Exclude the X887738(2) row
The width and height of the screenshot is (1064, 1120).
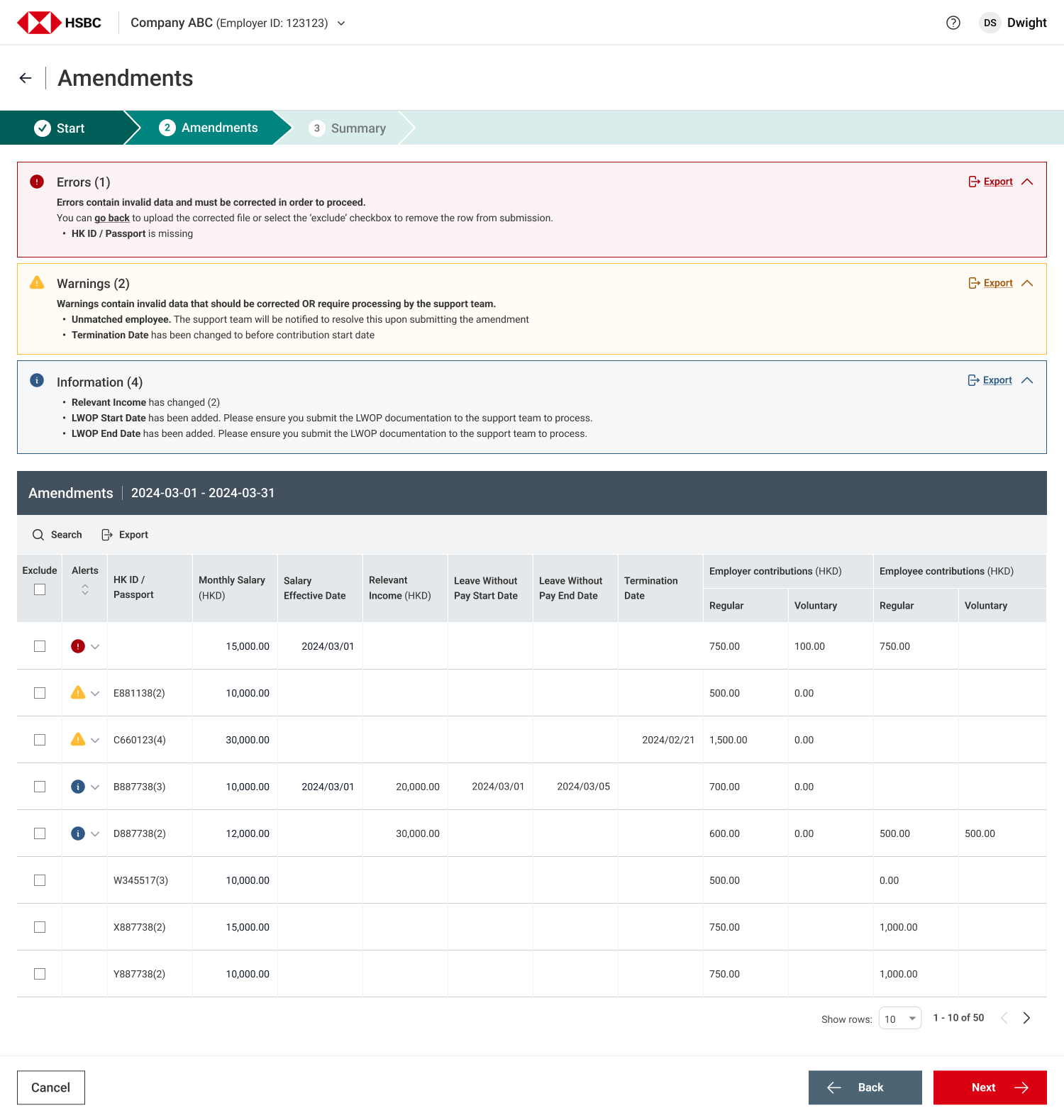coord(40,927)
